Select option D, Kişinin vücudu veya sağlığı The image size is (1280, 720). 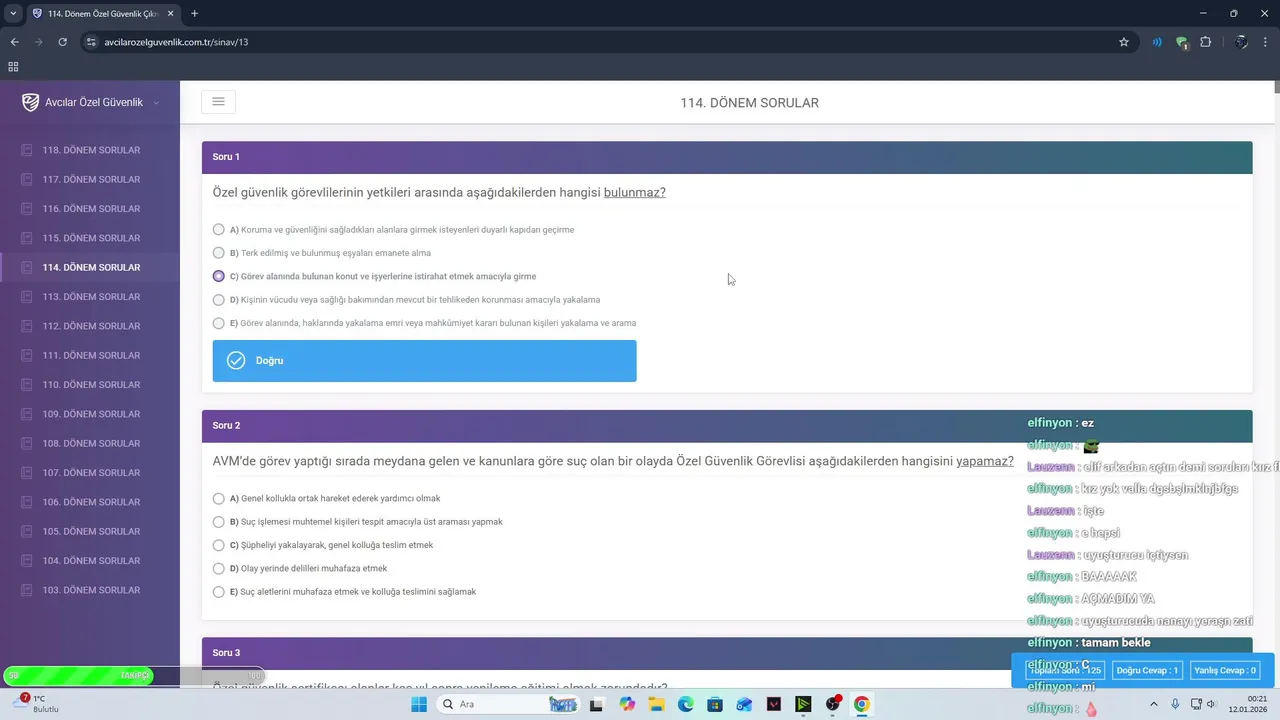(x=219, y=299)
